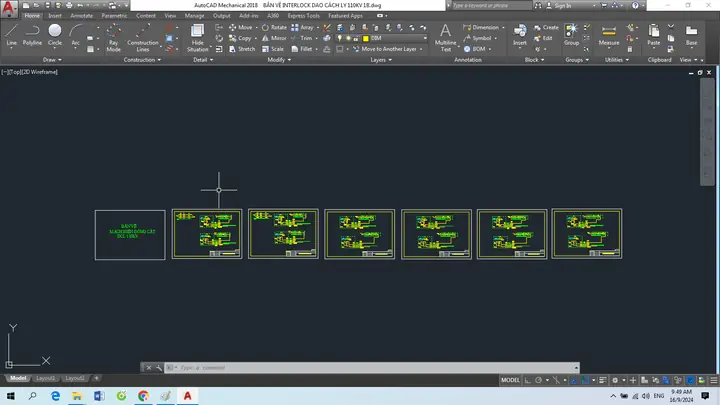The height and width of the screenshot is (405, 720).
Task: Activate the Polyline tool
Action: pyautogui.click(x=32, y=35)
